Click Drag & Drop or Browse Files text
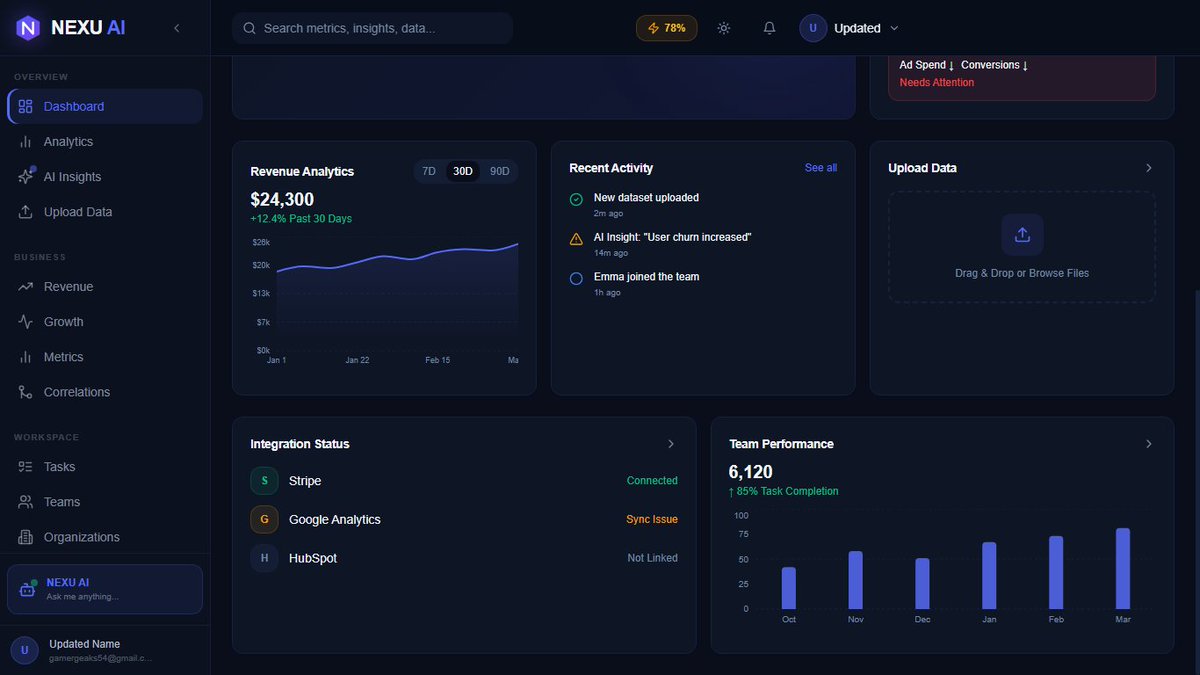This screenshot has width=1200, height=675. (x=1022, y=273)
